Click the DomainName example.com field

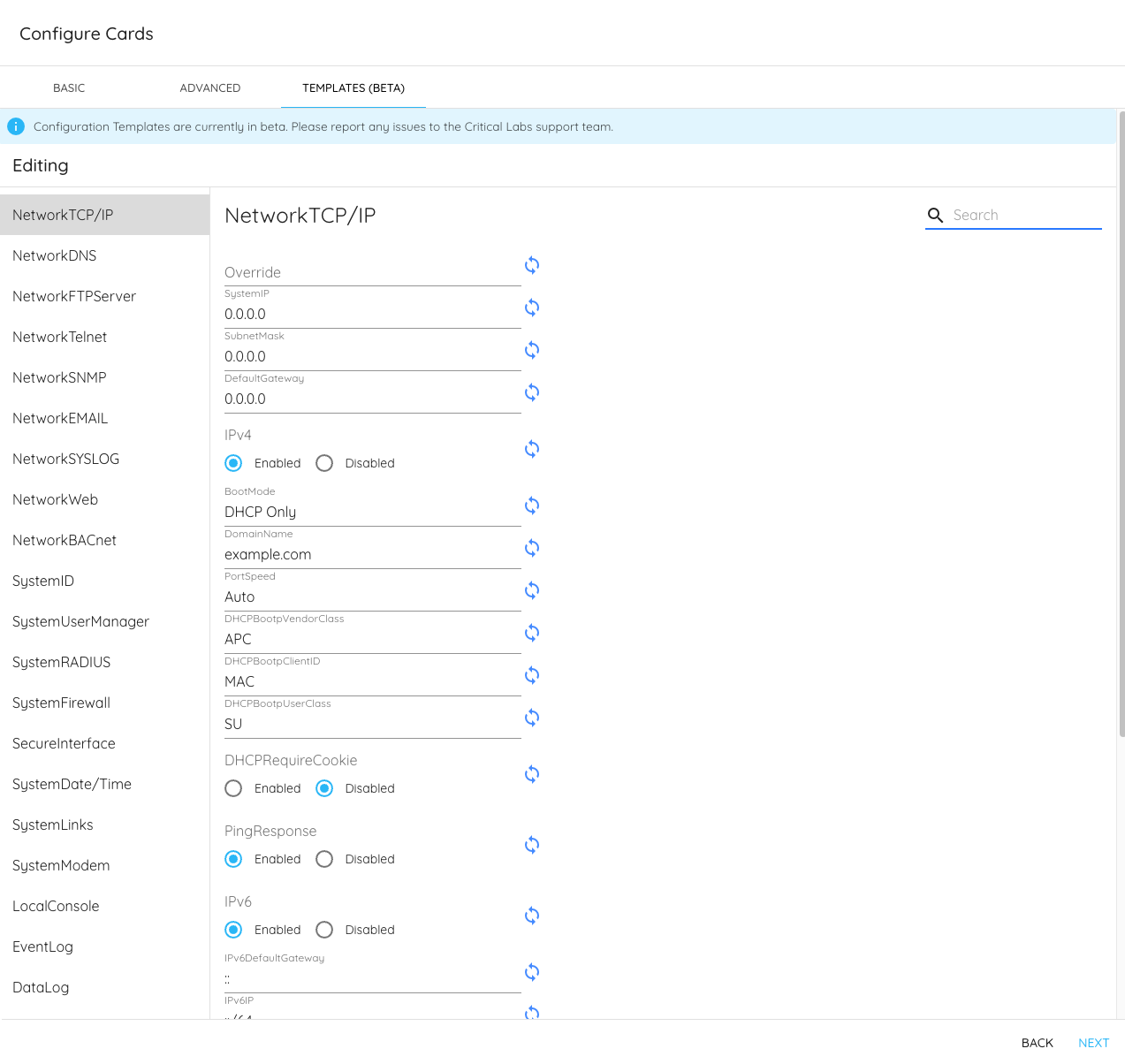coord(373,554)
